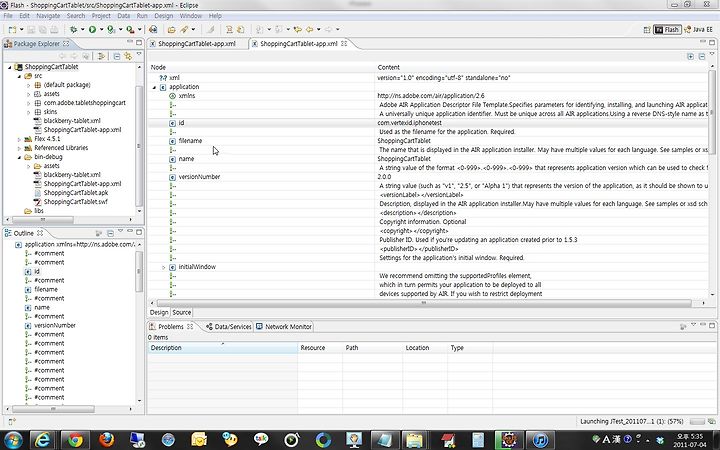Screen dimensions: 720x450
Task: Open the Window menu
Action: pyautogui.click(x=191, y=16)
